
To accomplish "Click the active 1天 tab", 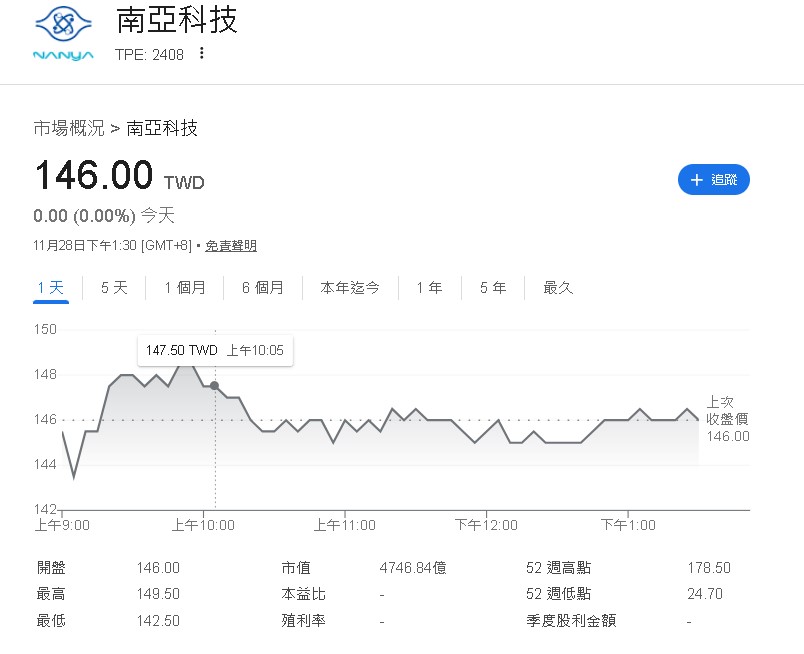I will (50, 287).
